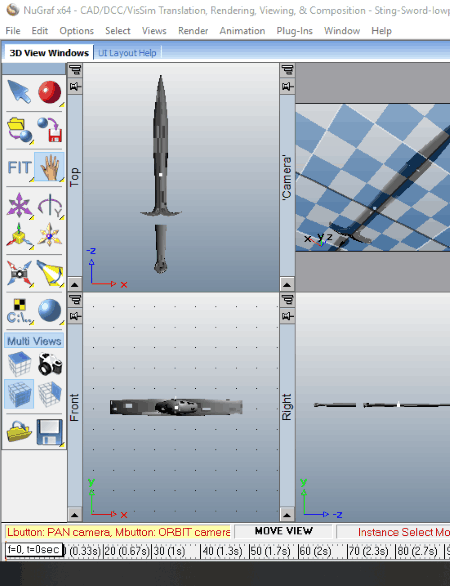Open the Help menu
Screen dimensions: 450x586
pos(381,31)
